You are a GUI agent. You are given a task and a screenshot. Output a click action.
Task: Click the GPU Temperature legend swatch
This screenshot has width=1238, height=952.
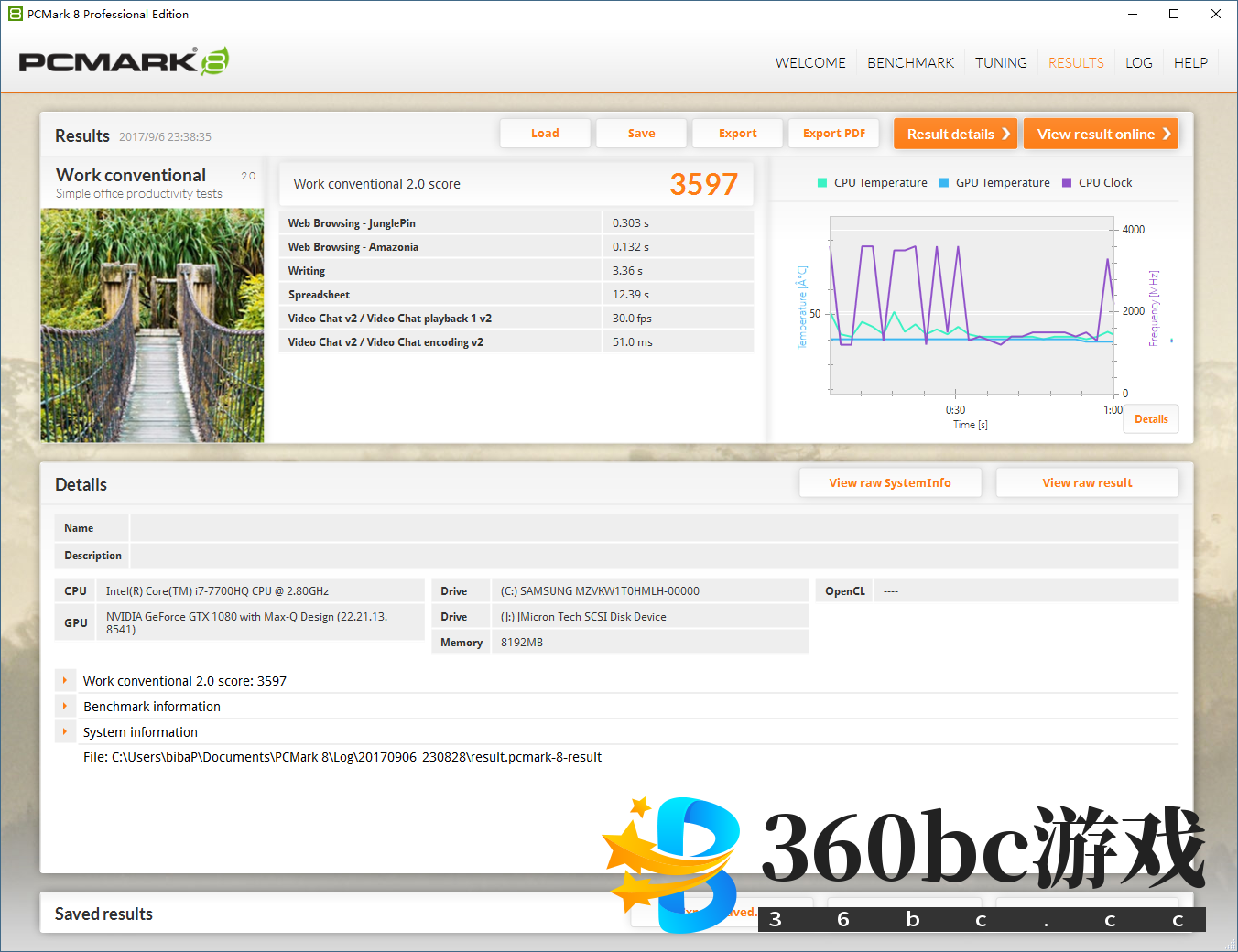click(944, 183)
